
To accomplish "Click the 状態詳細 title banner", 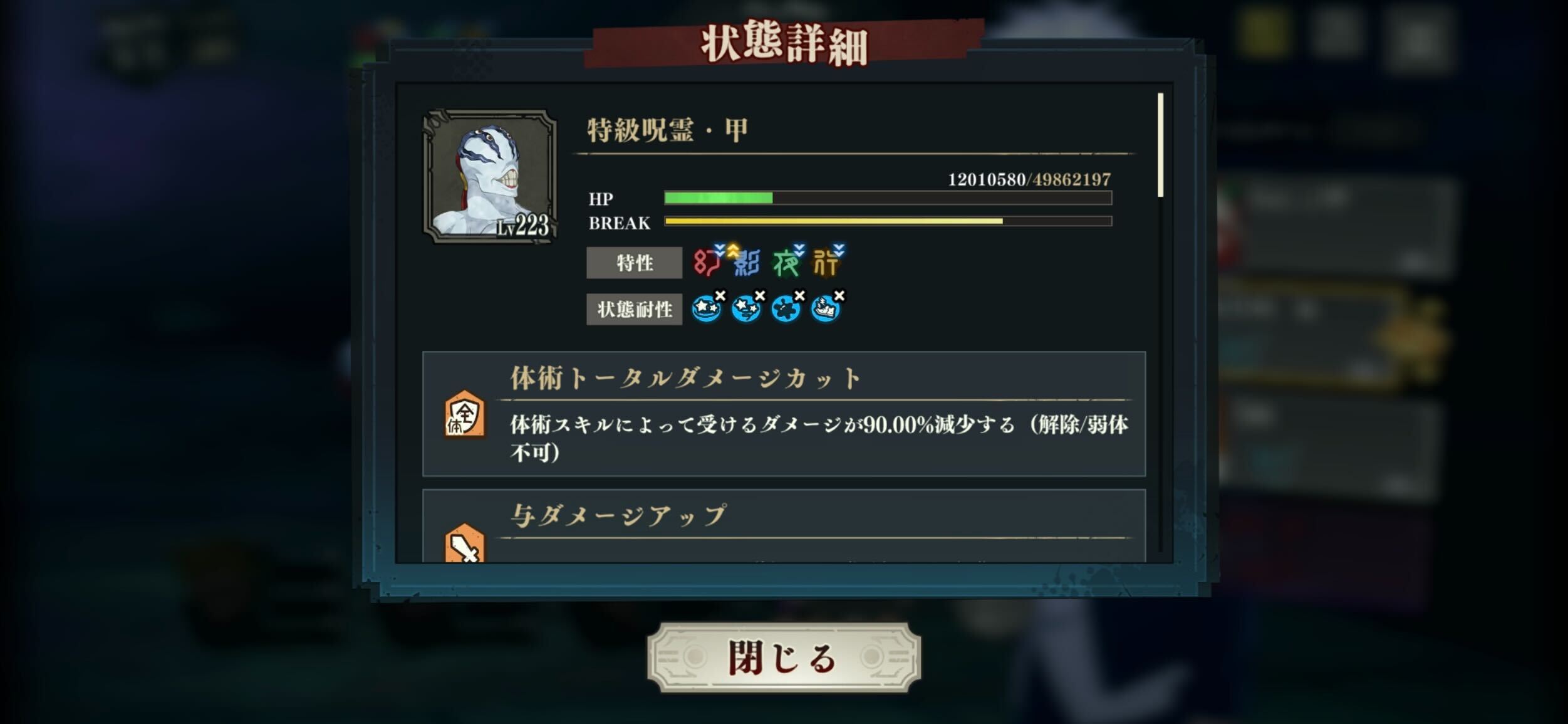I will click(x=784, y=43).
